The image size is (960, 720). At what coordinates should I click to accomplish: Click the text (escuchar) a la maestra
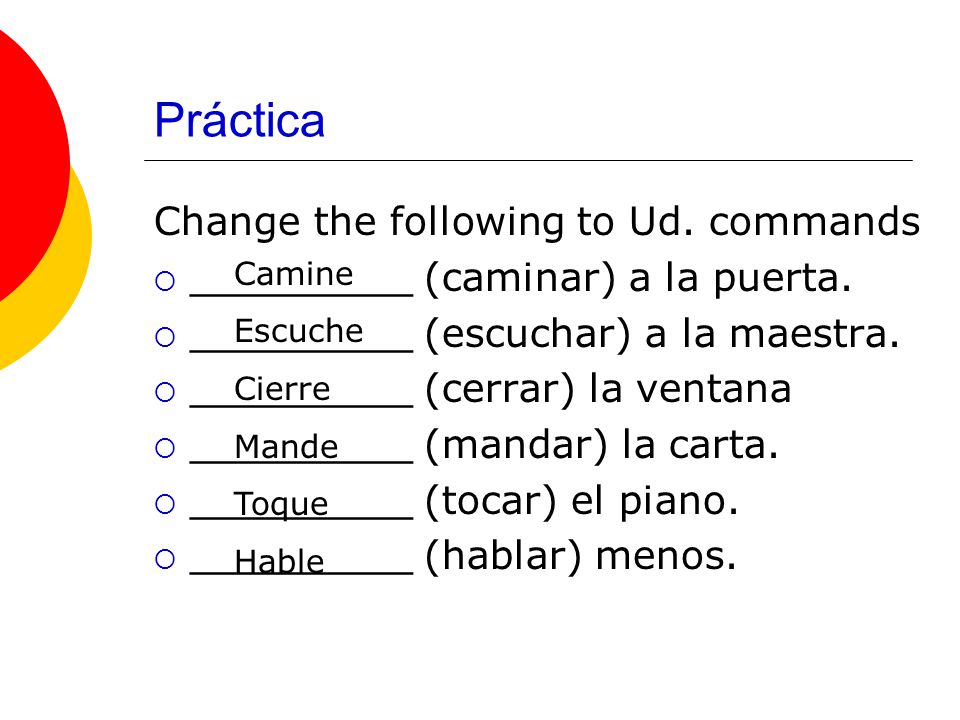(x=662, y=334)
